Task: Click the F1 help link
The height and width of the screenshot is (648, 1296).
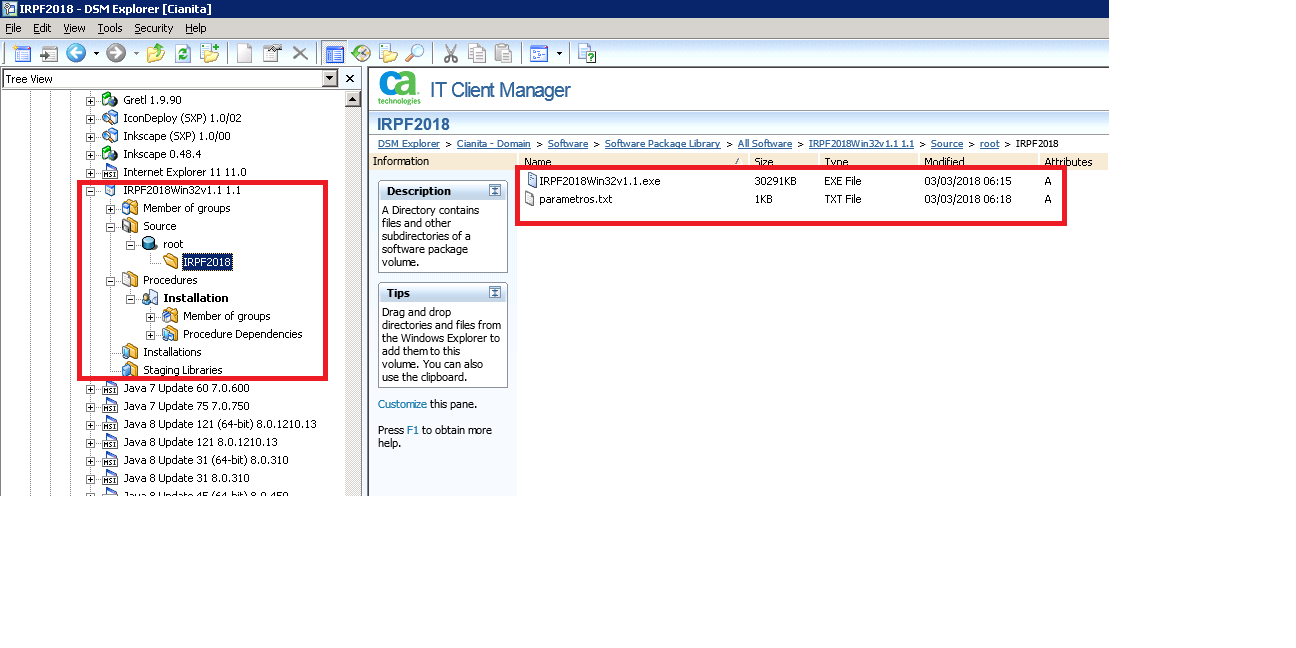Action: [x=412, y=430]
